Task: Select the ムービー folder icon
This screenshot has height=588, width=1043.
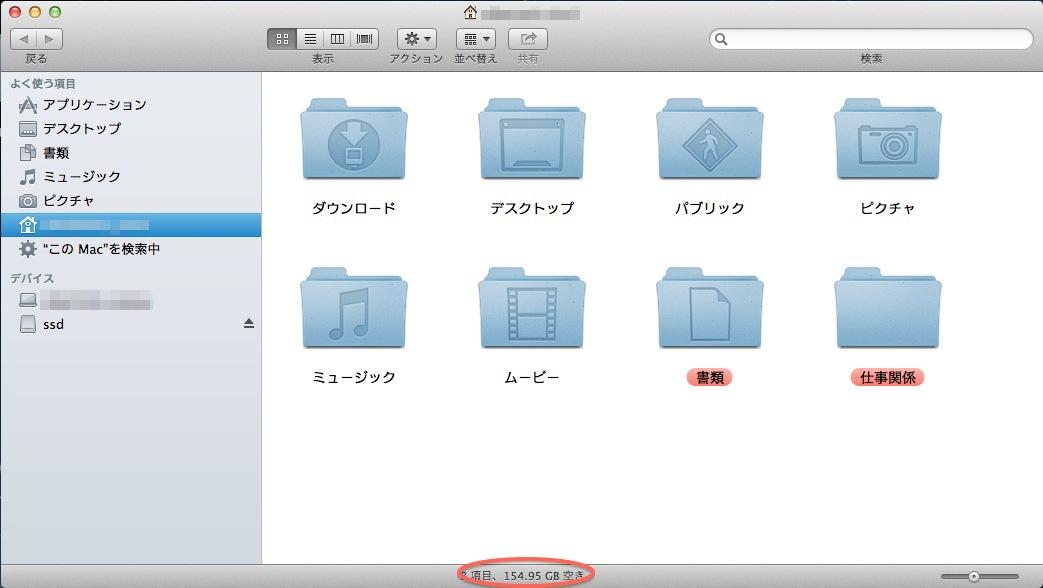Action: point(531,309)
